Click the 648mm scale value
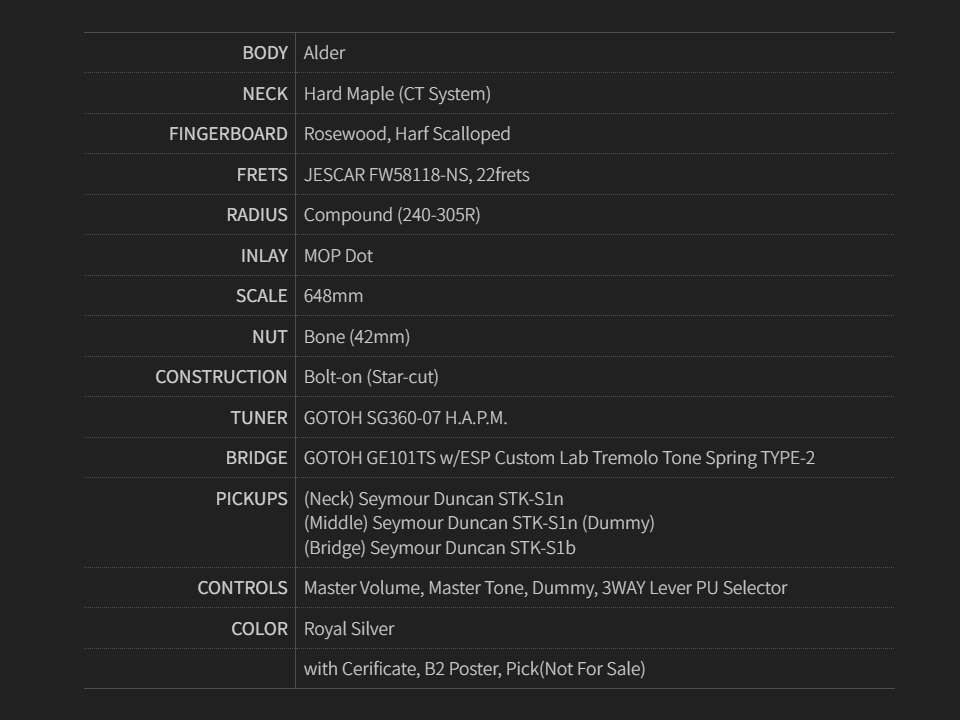Image resolution: width=960 pixels, height=720 pixels. pos(333,296)
